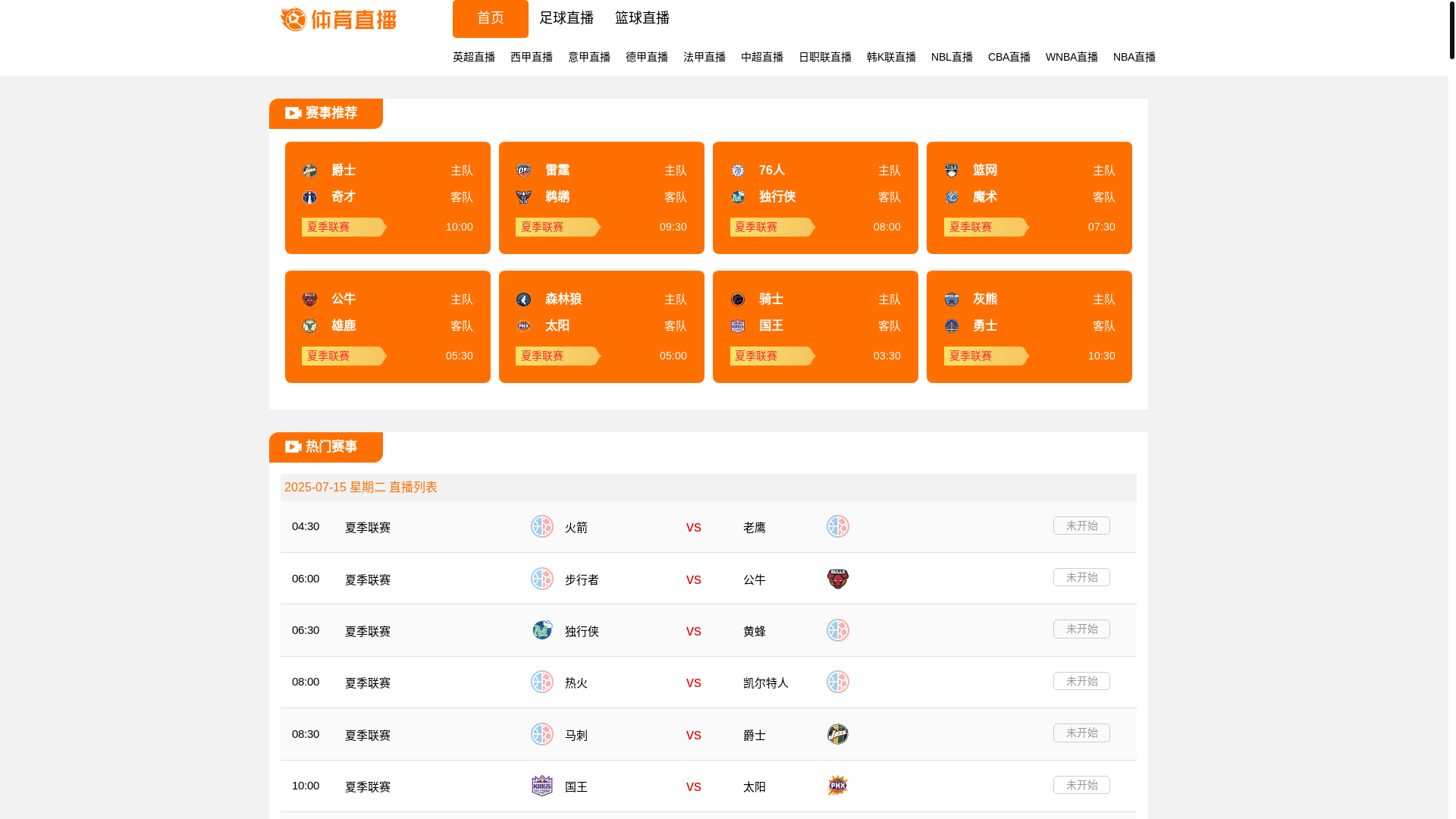The height and width of the screenshot is (819, 1456).
Task: Click 76人 team logo in recommended card
Action: click(x=738, y=171)
